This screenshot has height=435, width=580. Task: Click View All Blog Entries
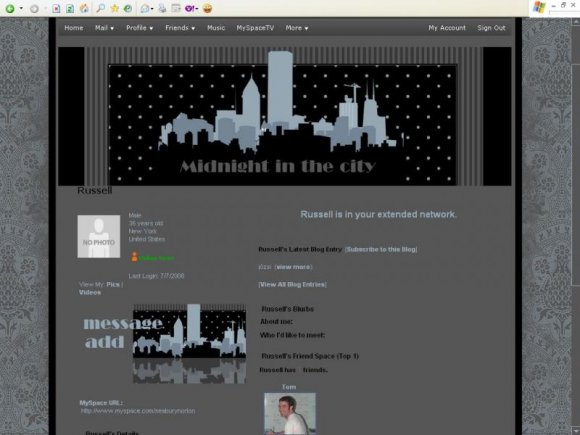[292, 284]
